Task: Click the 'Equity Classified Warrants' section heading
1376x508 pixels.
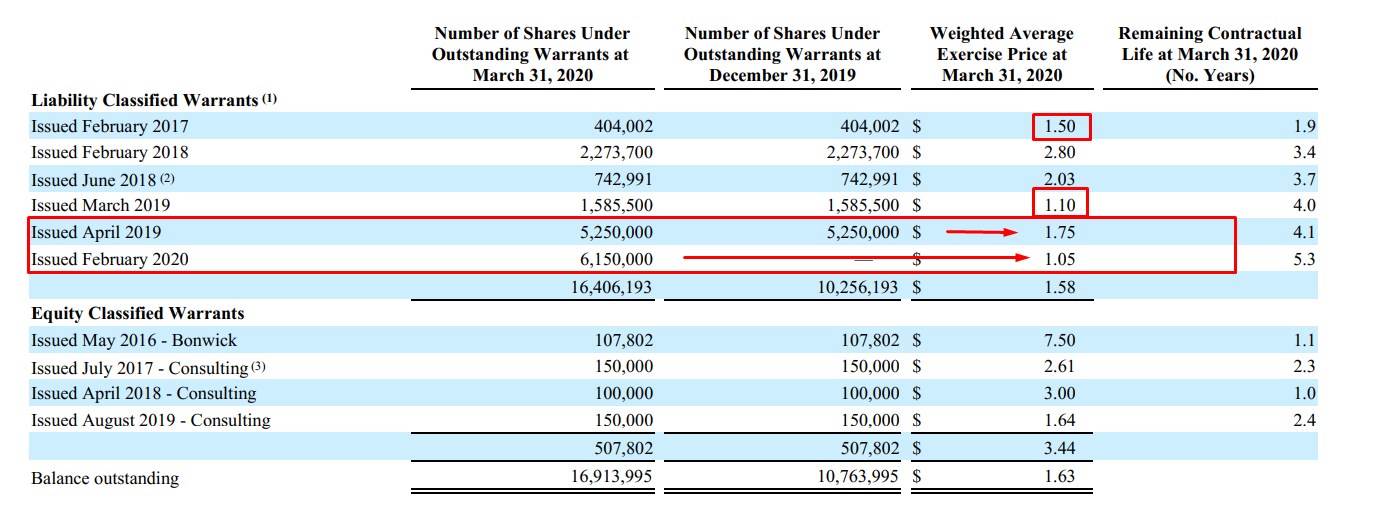Action: (x=137, y=313)
